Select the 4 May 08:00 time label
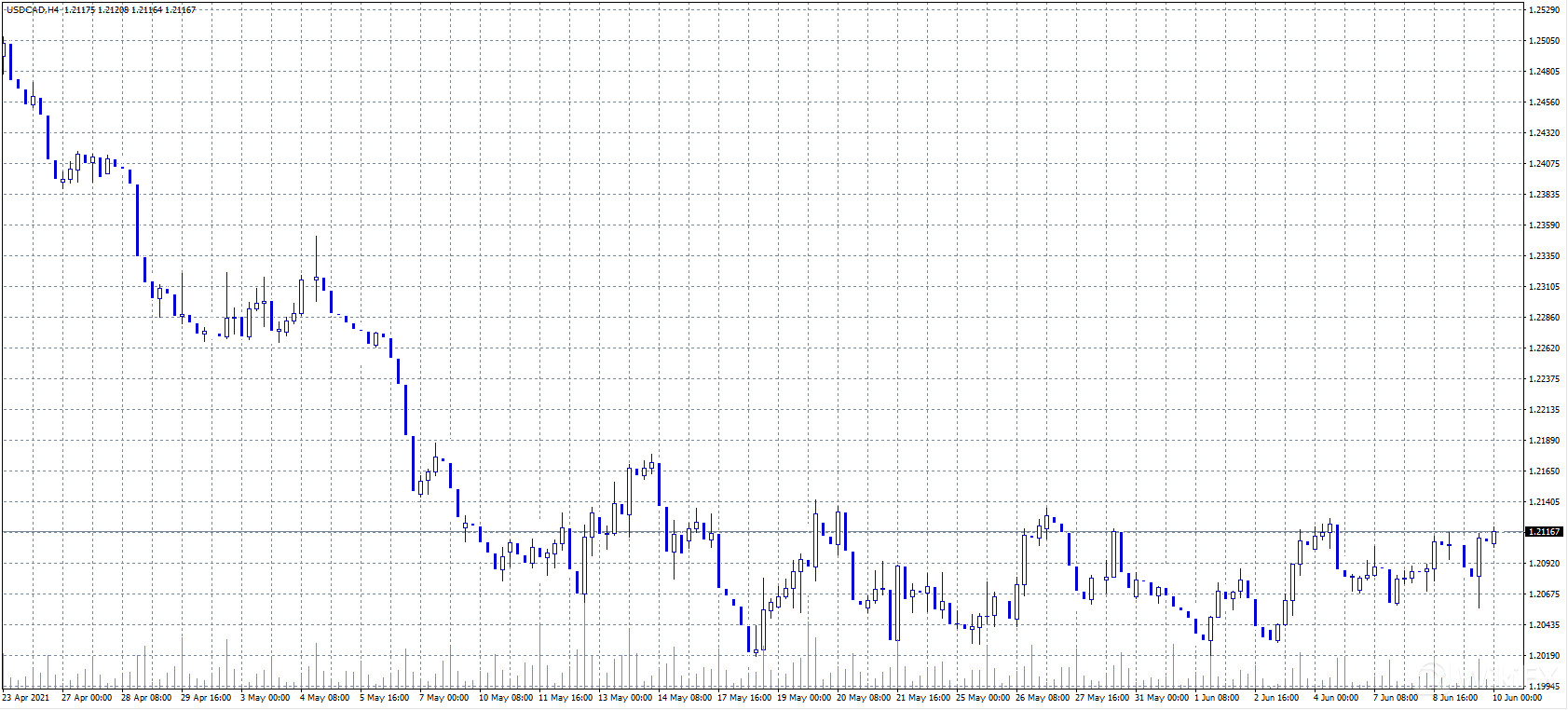Viewport: 1568px width, 710px height. (x=324, y=698)
